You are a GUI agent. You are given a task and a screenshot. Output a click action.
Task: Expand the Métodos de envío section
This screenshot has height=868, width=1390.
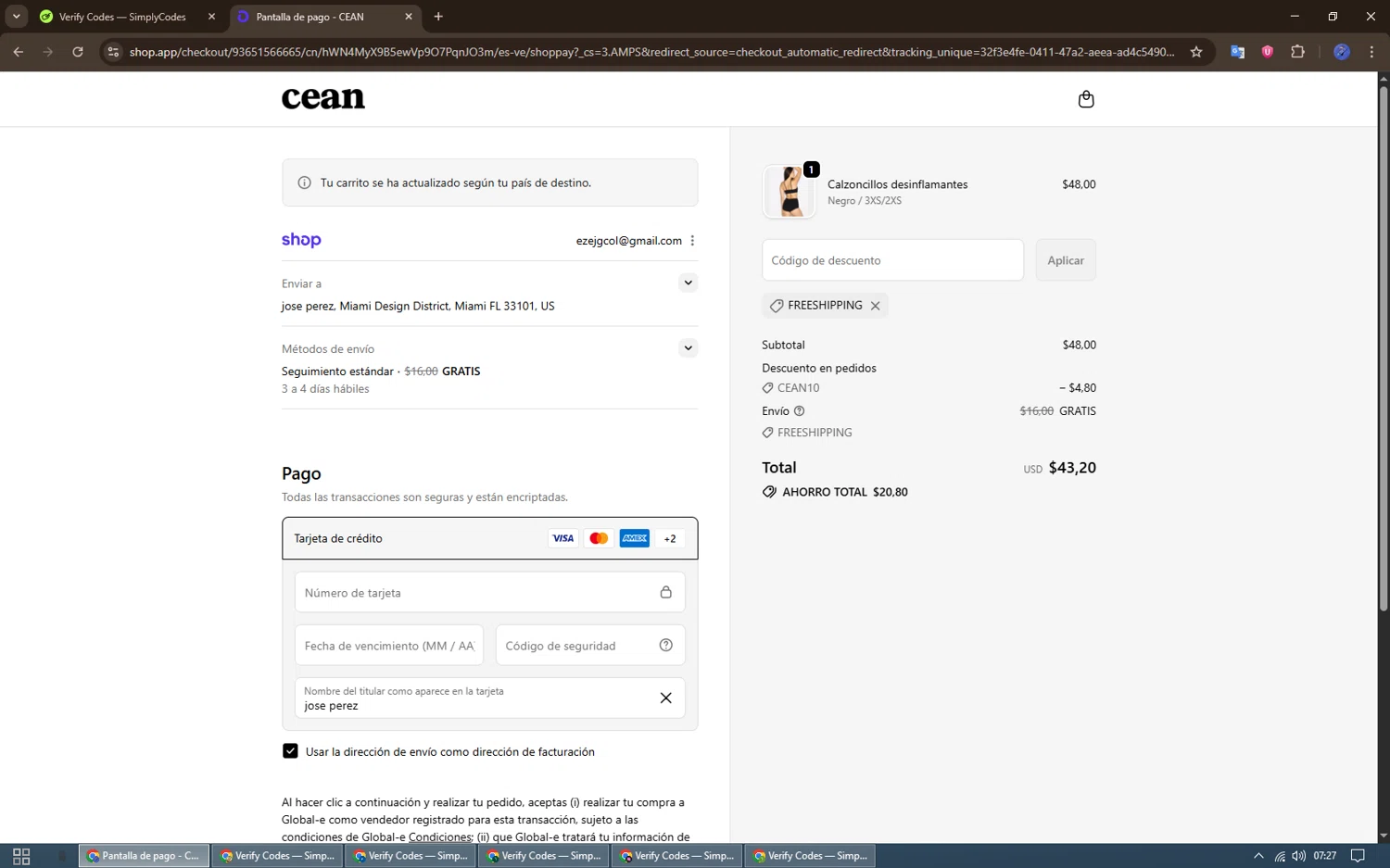click(x=688, y=348)
